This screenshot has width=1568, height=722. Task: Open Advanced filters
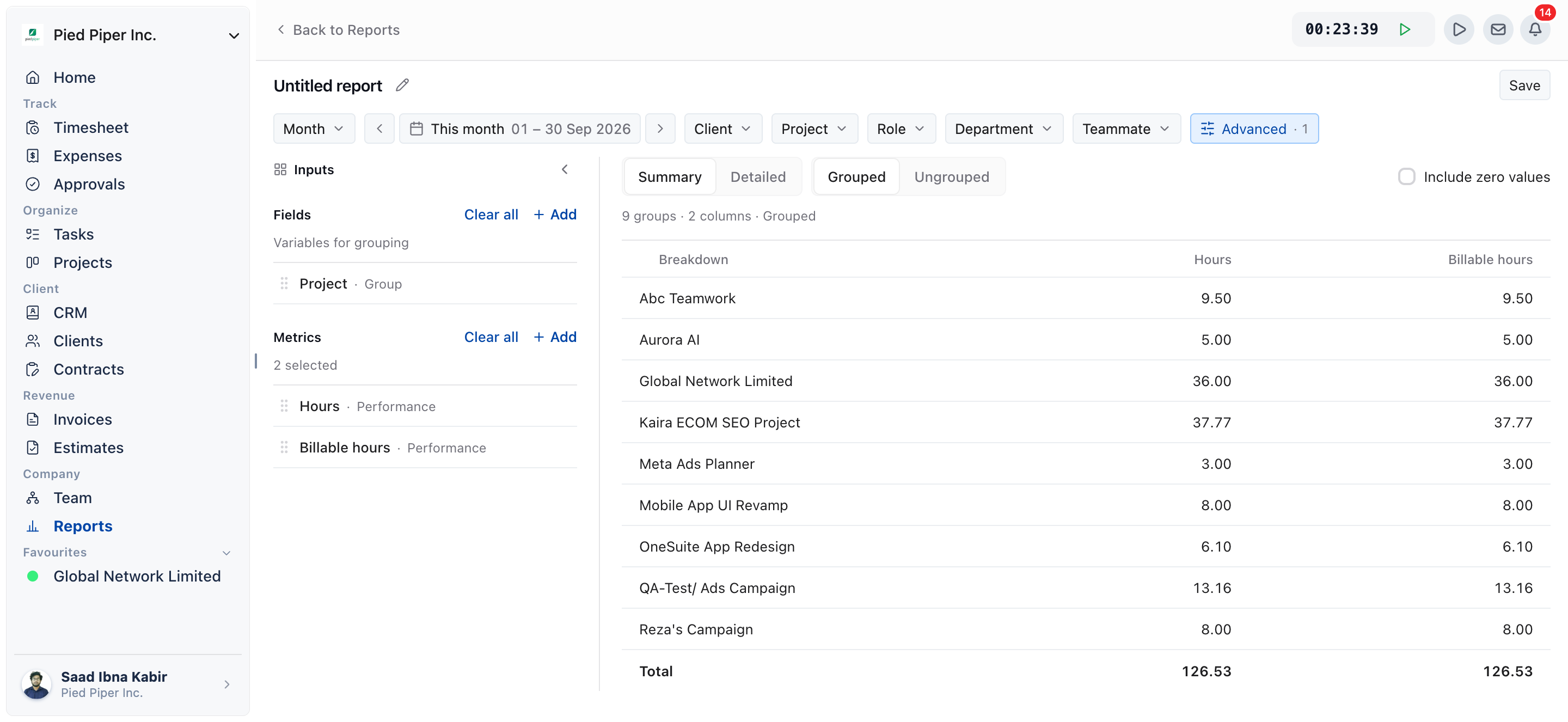[x=1254, y=129]
